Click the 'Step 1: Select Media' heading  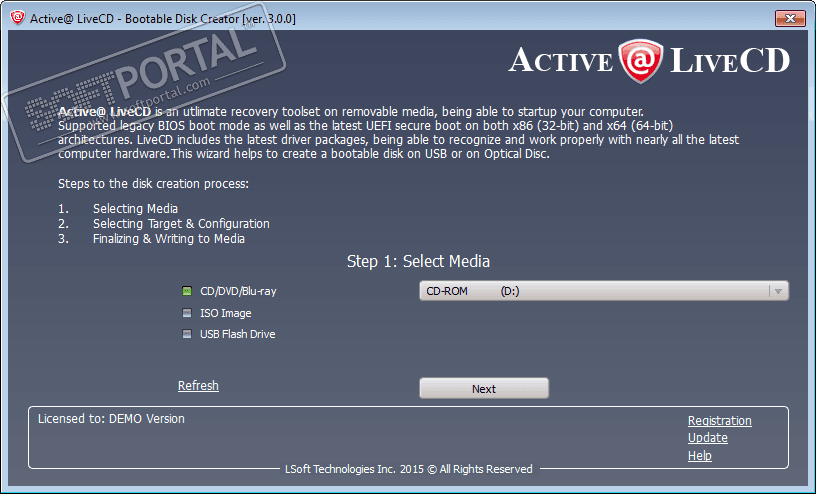pos(418,261)
